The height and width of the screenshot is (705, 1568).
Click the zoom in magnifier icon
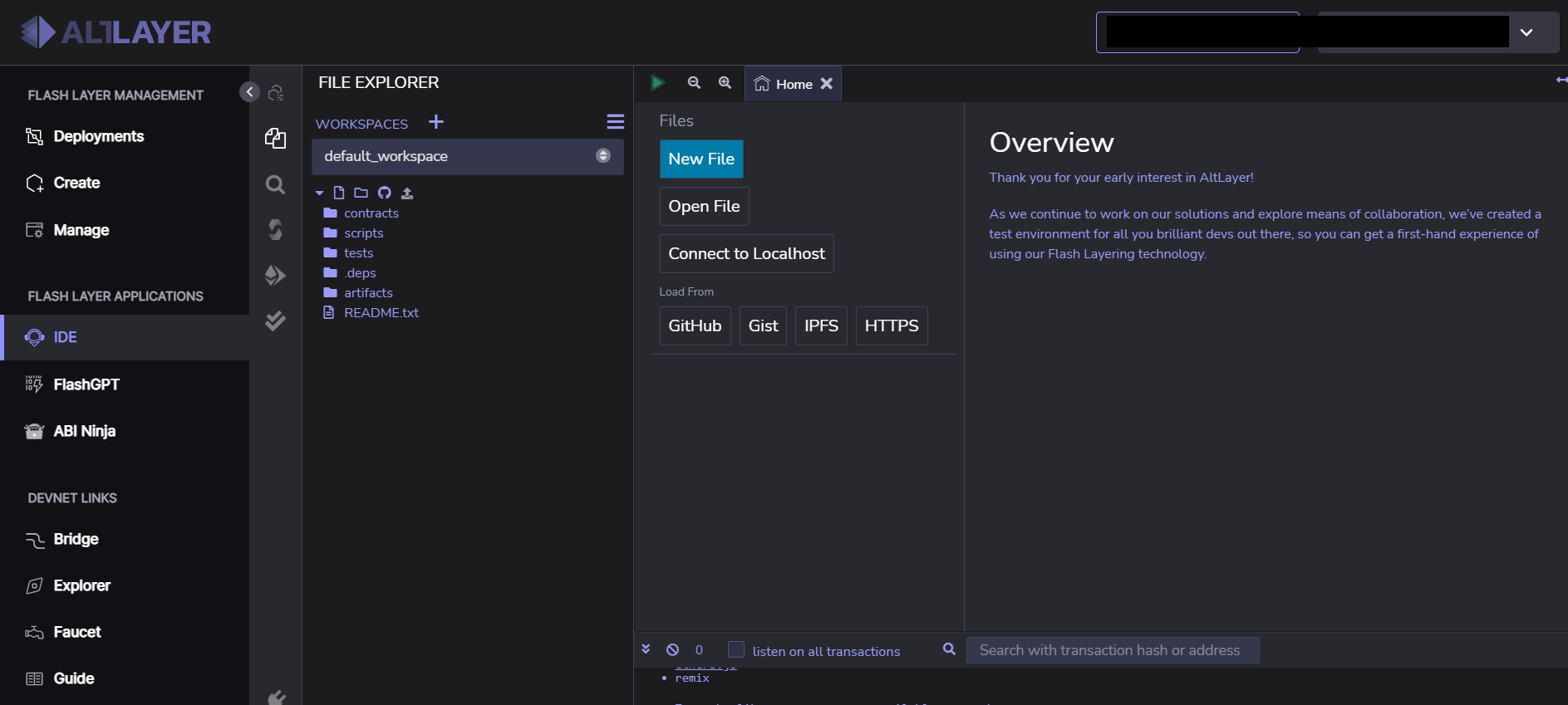725,83
